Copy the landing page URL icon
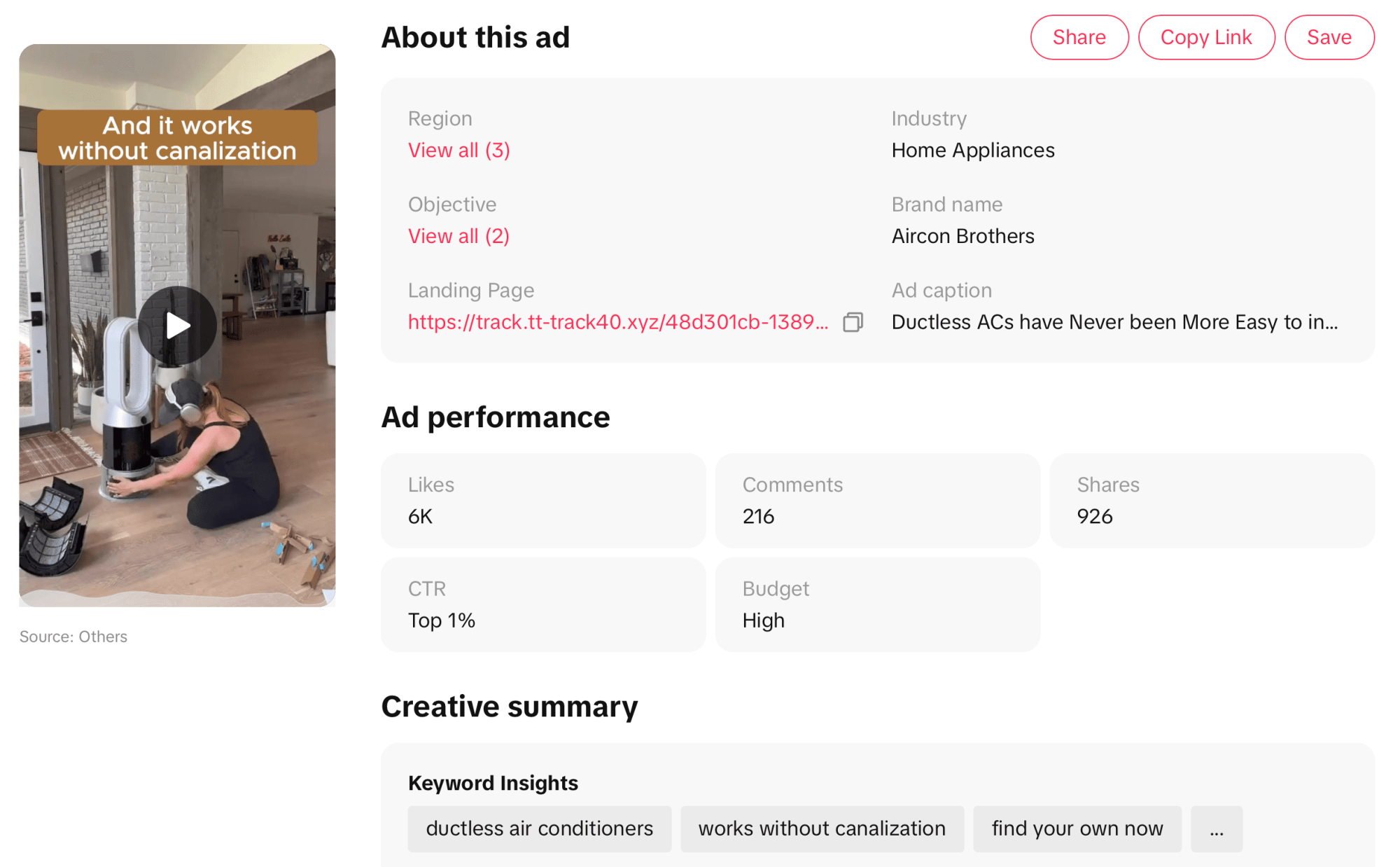1400x867 pixels. coord(853,322)
